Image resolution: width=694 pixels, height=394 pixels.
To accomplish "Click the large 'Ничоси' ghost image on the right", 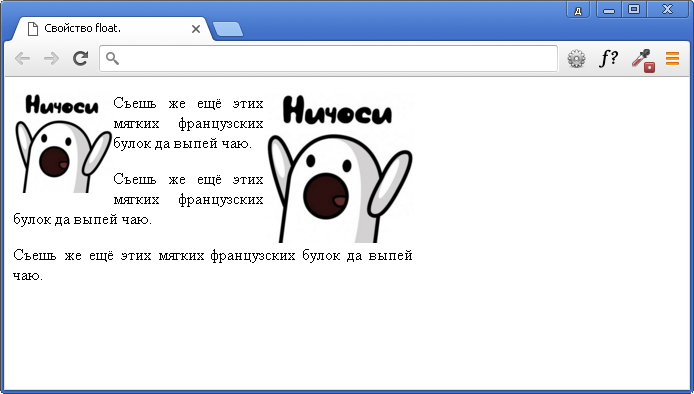I will click(340, 168).
